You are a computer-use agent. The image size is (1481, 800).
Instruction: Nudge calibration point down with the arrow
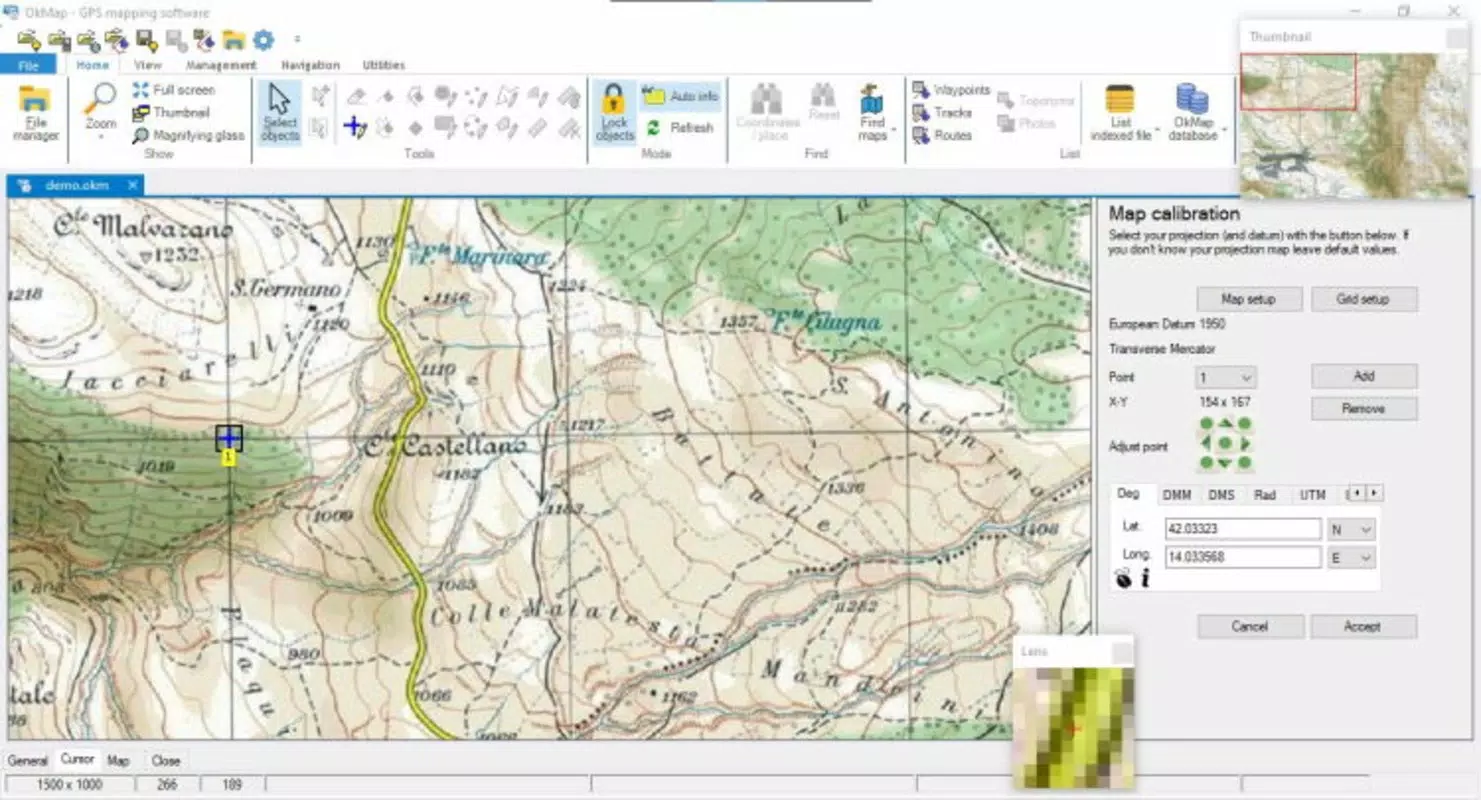coord(1226,463)
